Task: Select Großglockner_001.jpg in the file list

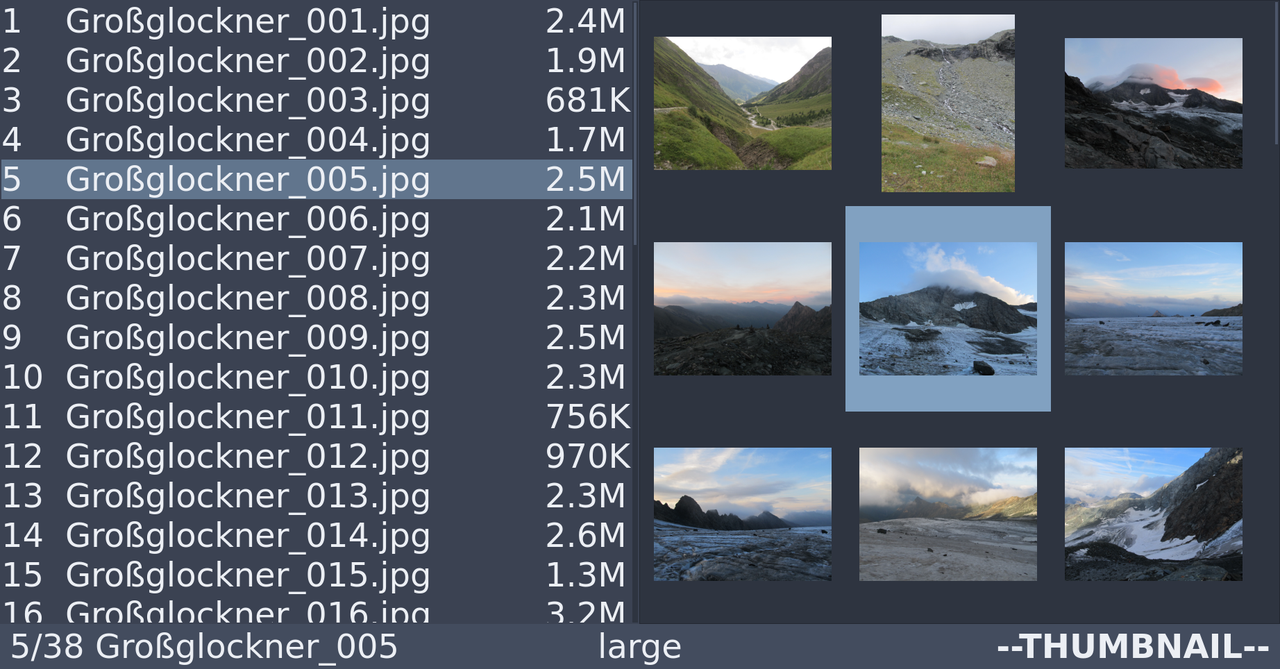Action: point(316,21)
